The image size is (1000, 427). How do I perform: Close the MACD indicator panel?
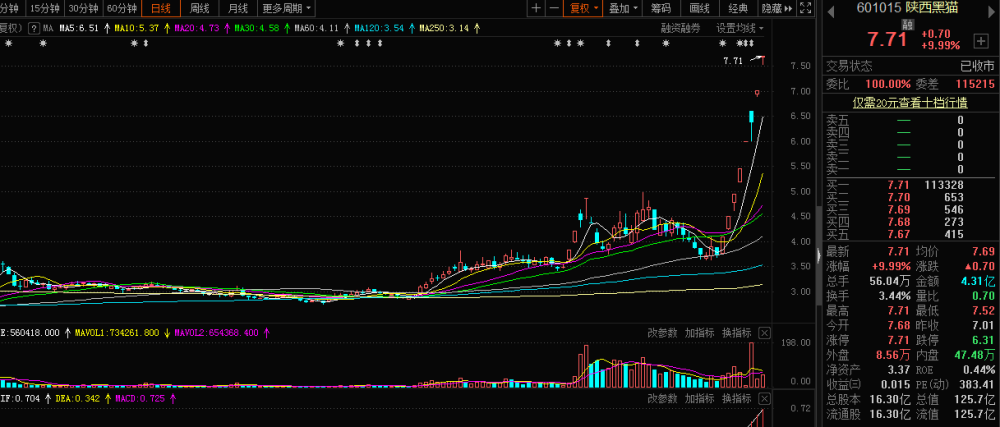pos(765,399)
